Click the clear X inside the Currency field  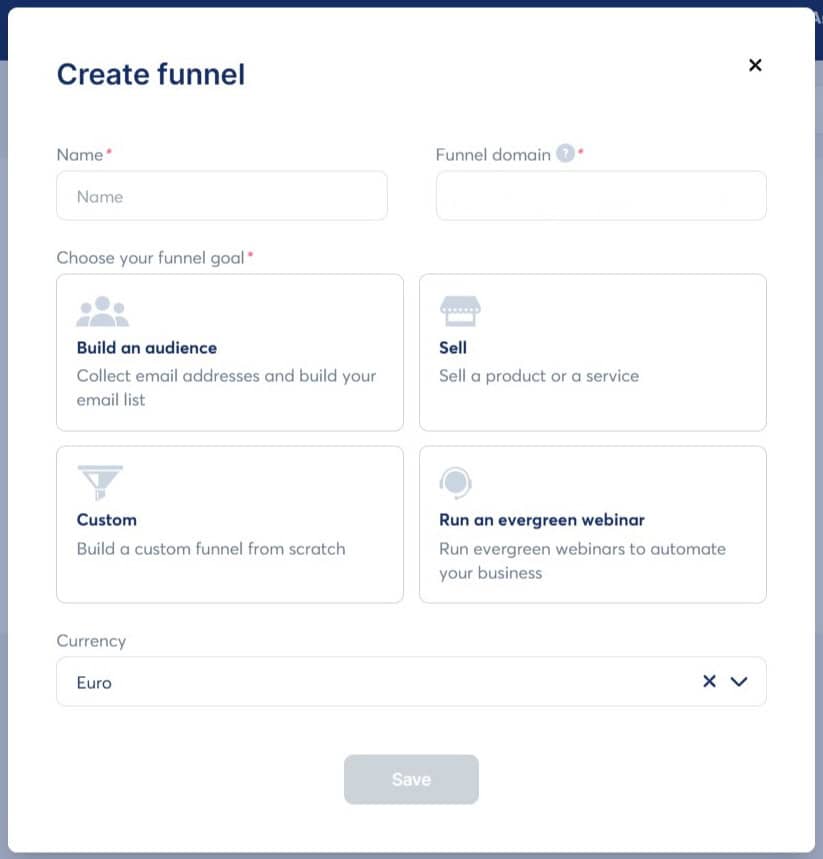(709, 681)
